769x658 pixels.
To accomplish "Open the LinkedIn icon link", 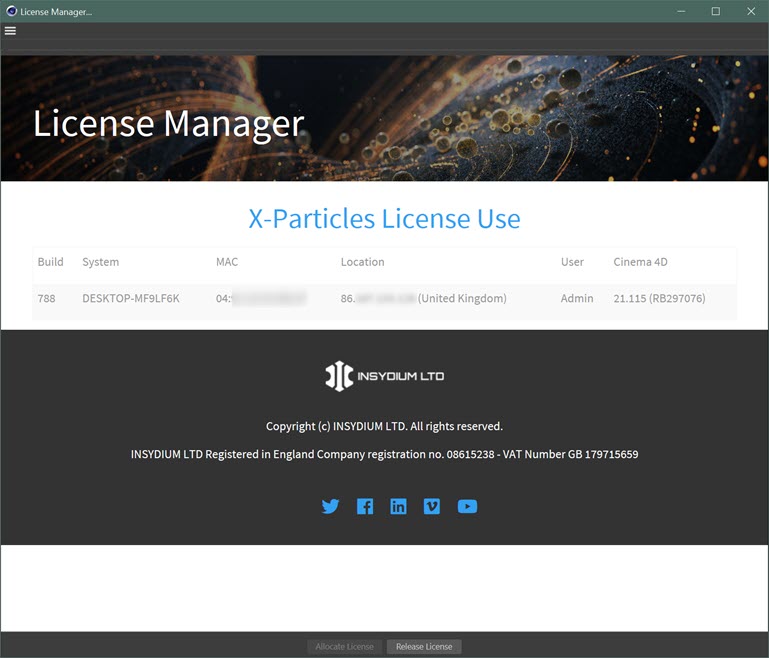I will point(398,506).
